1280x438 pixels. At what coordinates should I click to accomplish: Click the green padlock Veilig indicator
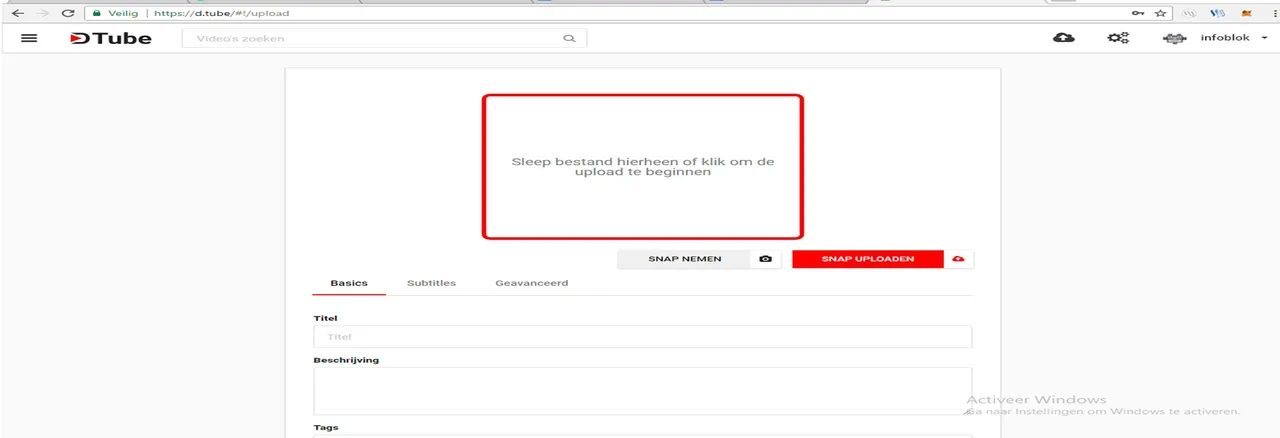(117, 13)
